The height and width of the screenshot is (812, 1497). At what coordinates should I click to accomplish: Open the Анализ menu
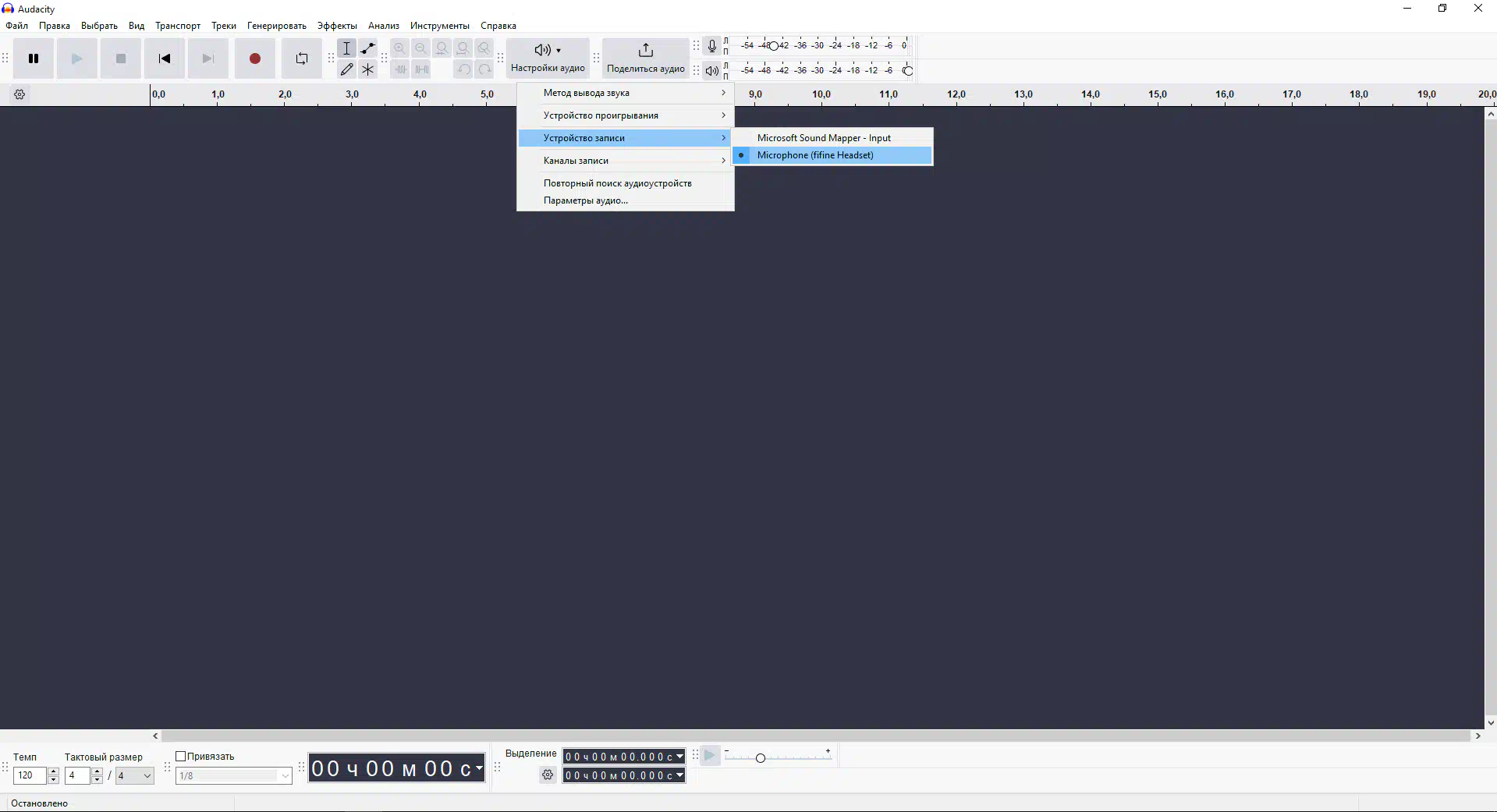point(384,26)
